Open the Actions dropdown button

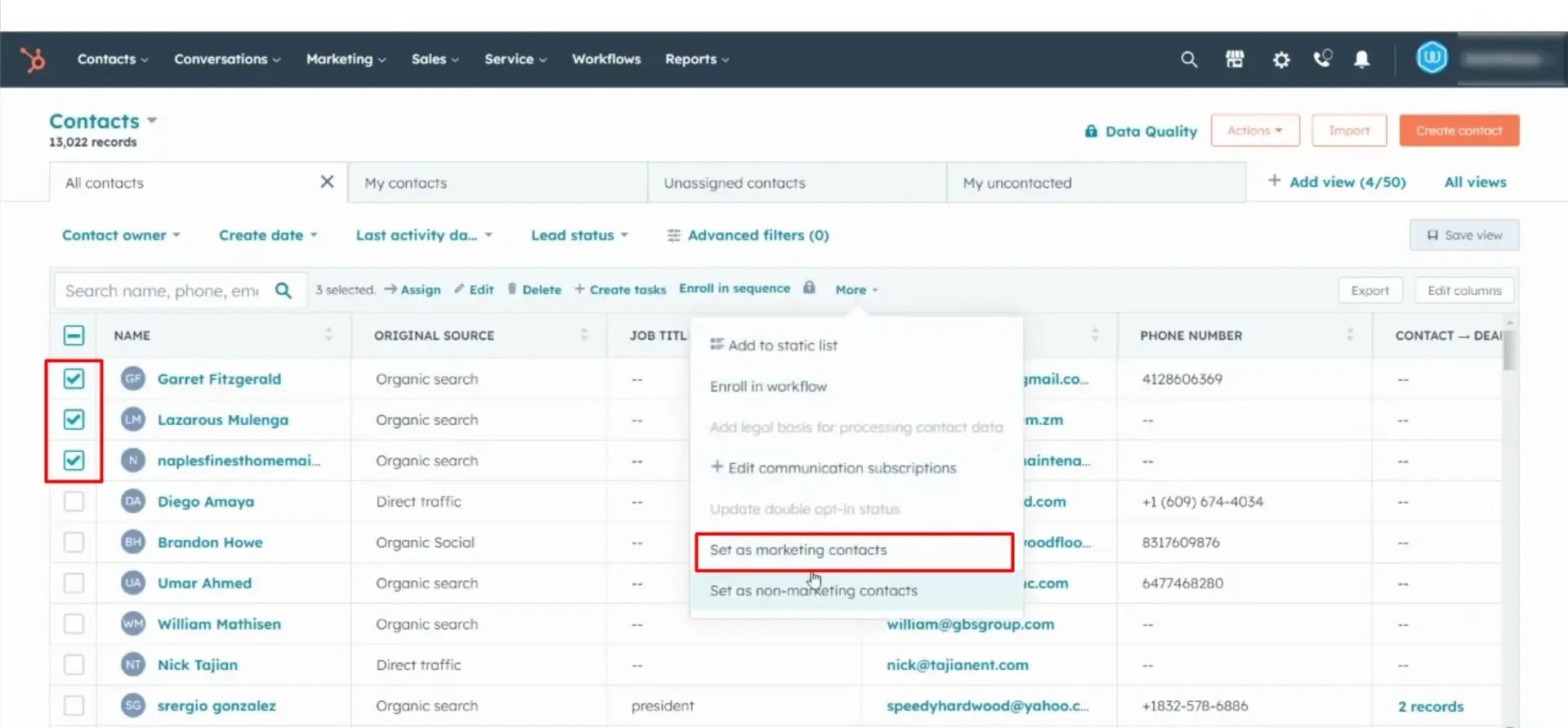(1255, 131)
